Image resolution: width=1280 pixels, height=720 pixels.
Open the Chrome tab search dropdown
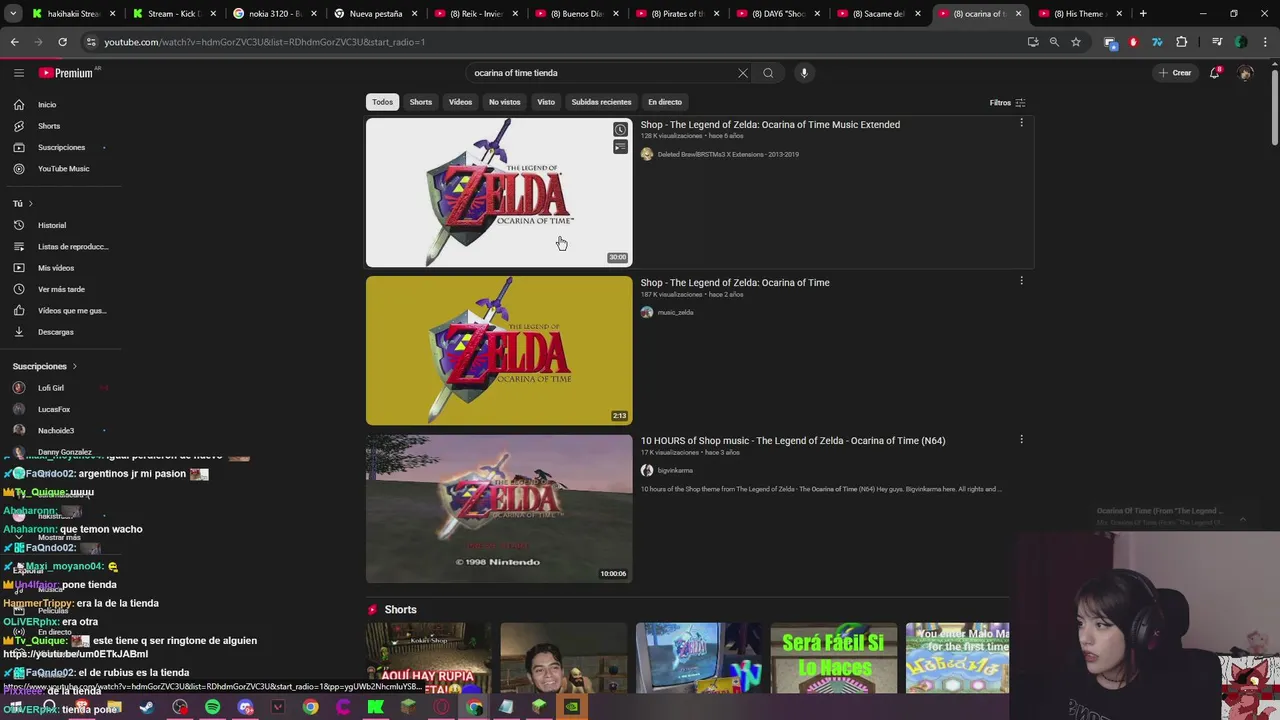click(14, 14)
